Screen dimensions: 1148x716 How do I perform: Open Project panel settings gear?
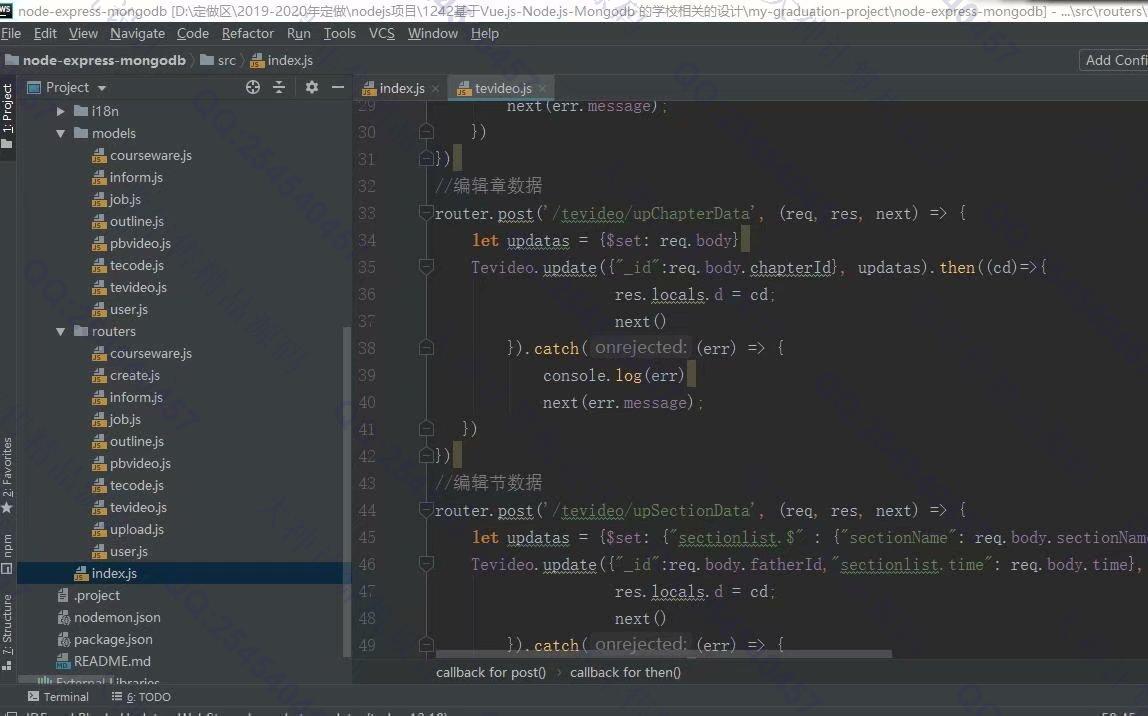pos(312,87)
